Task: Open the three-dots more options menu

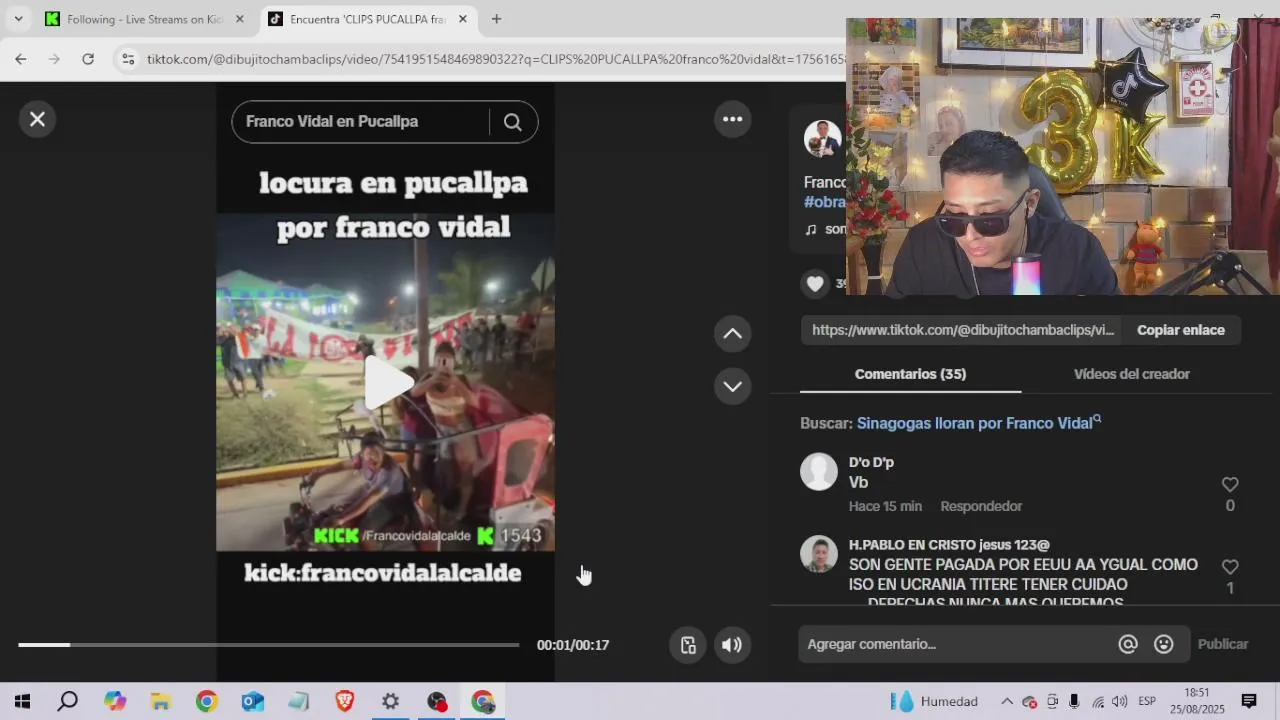Action: coord(732,119)
